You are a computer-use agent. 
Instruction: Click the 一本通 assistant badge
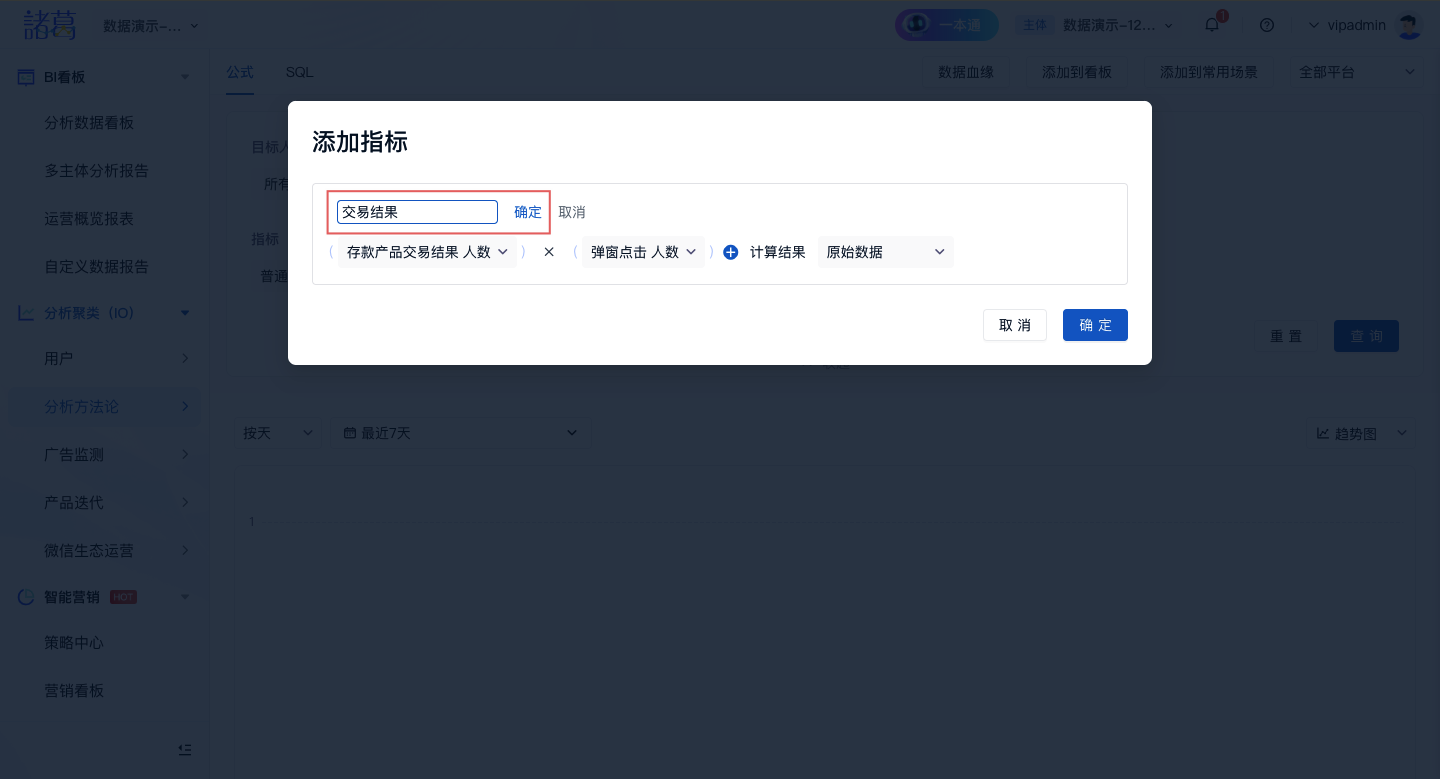[946, 26]
